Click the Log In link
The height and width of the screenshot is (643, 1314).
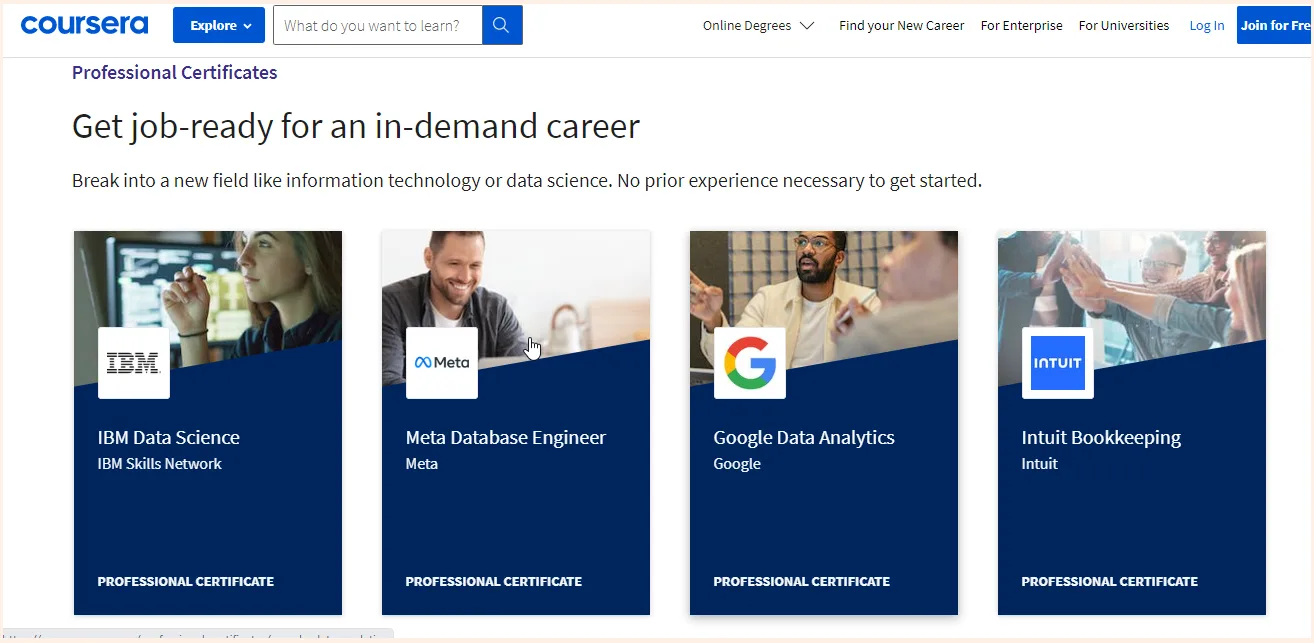coord(1206,26)
